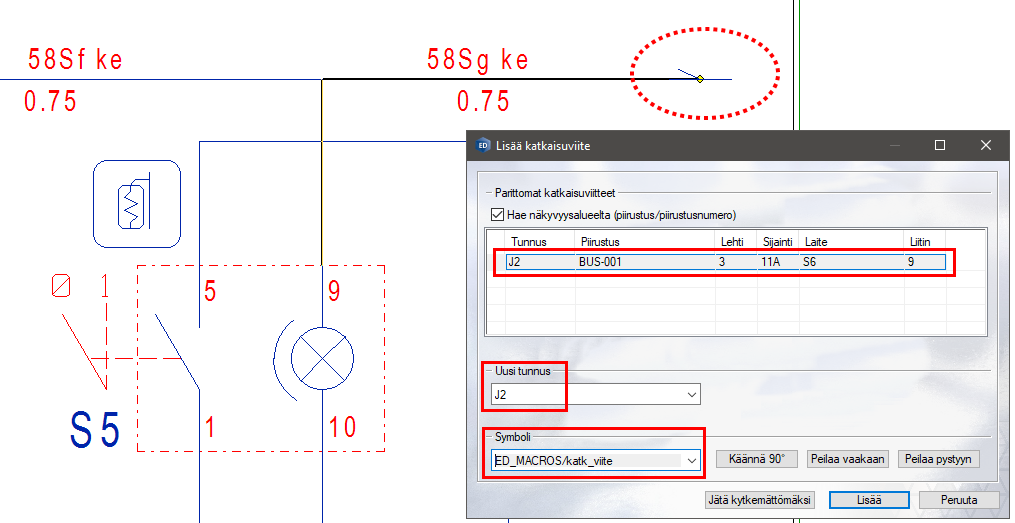The height and width of the screenshot is (523, 1015).
Task: Select the switch contact symbol in S5
Action: pyautogui.click(x=177, y=352)
